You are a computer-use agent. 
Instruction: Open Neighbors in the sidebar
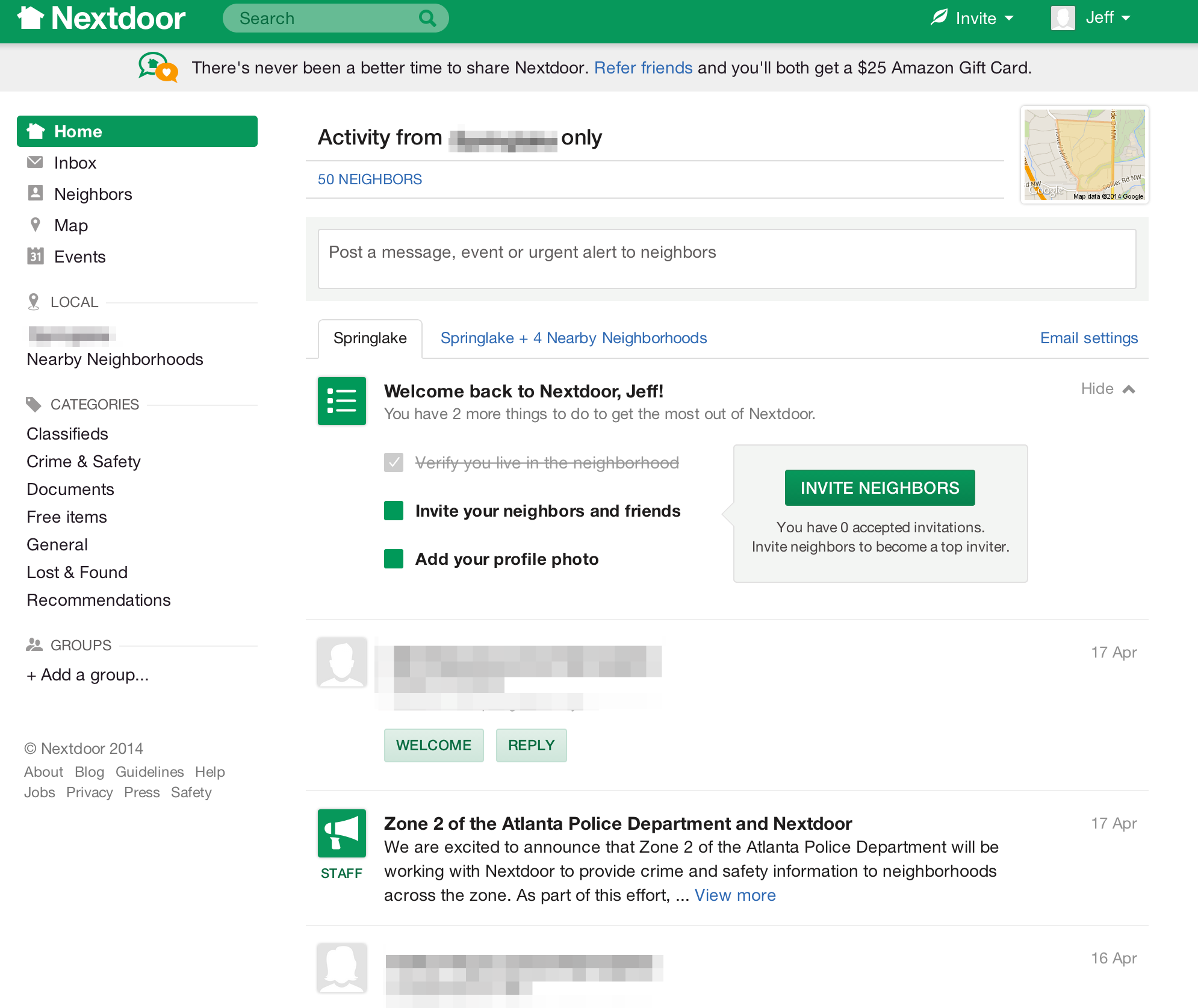93,194
